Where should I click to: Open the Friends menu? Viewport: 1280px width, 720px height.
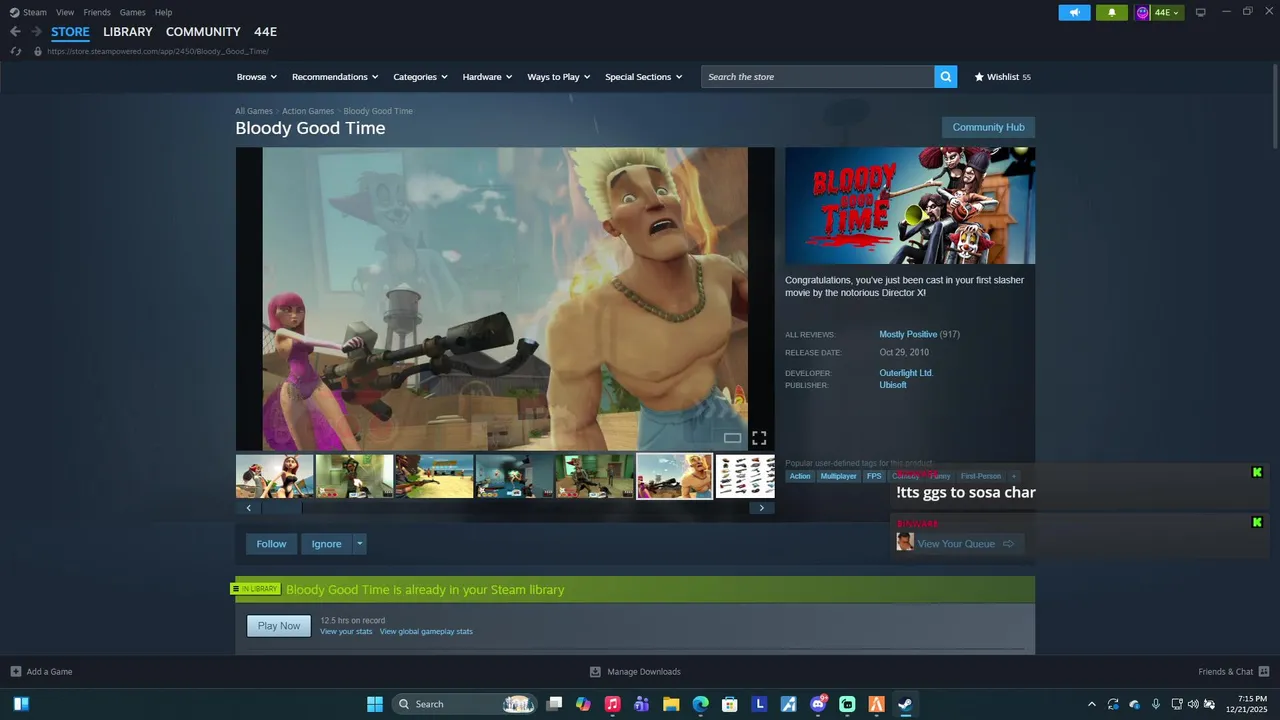97,12
